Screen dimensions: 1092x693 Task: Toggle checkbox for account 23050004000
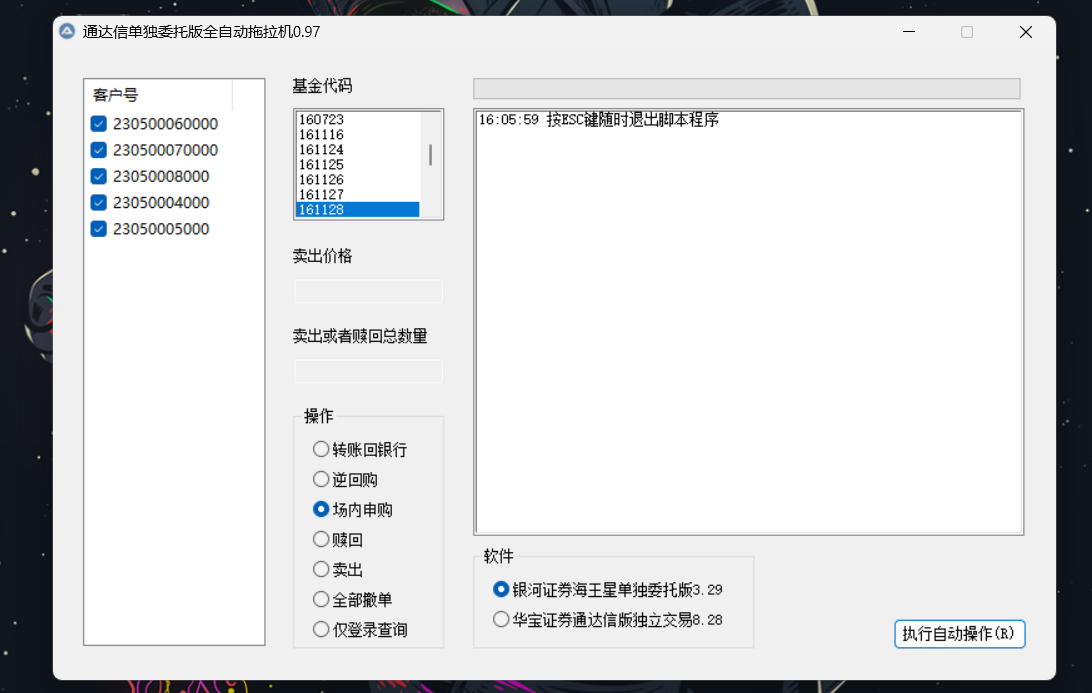pyautogui.click(x=98, y=203)
